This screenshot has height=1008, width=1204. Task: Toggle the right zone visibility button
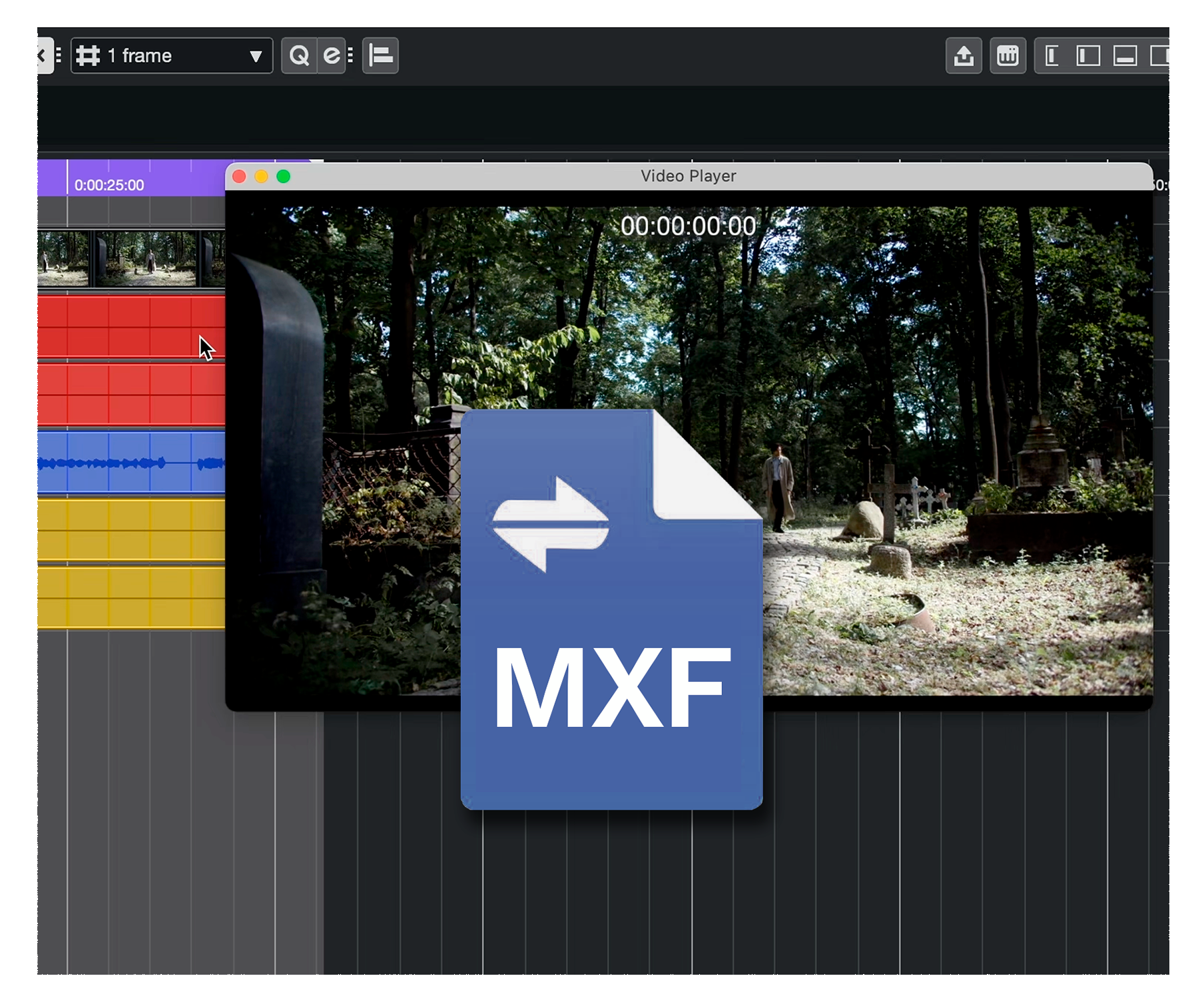pos(1159,56)
